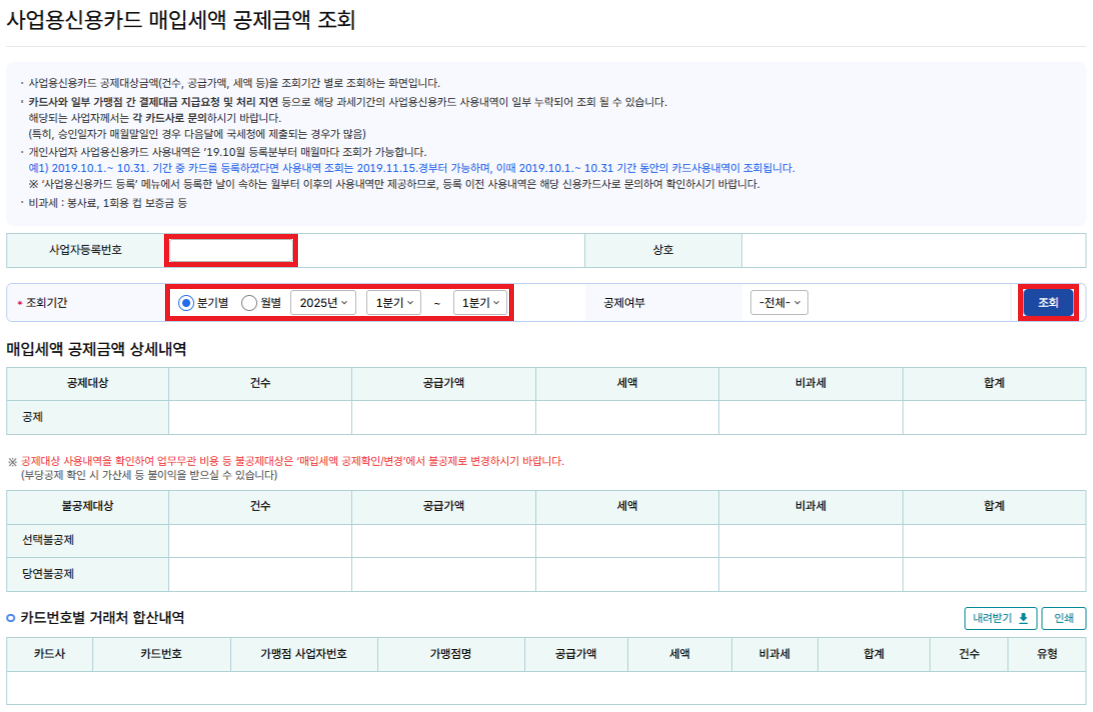Click the 카드번호 column header
This screenshot has width=1093, height=712.
[162, 654]
